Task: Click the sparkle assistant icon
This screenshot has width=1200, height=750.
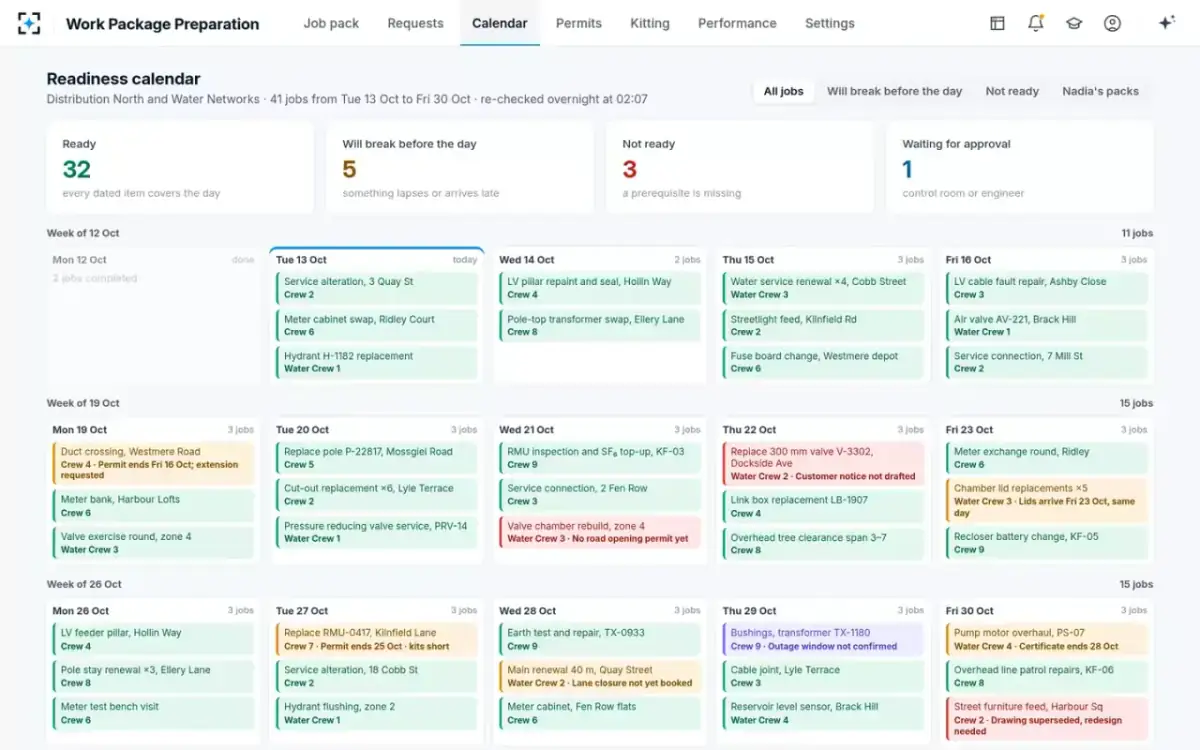Action: [x=1166, y=23]
